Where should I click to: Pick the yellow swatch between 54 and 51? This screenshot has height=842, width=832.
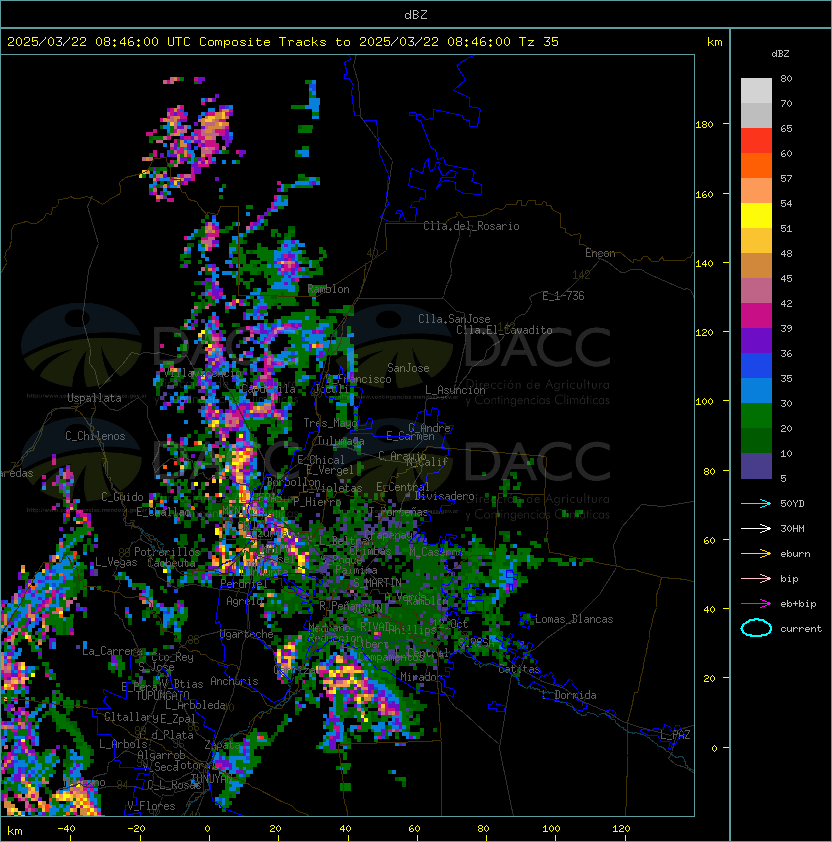tap(756, 216)
